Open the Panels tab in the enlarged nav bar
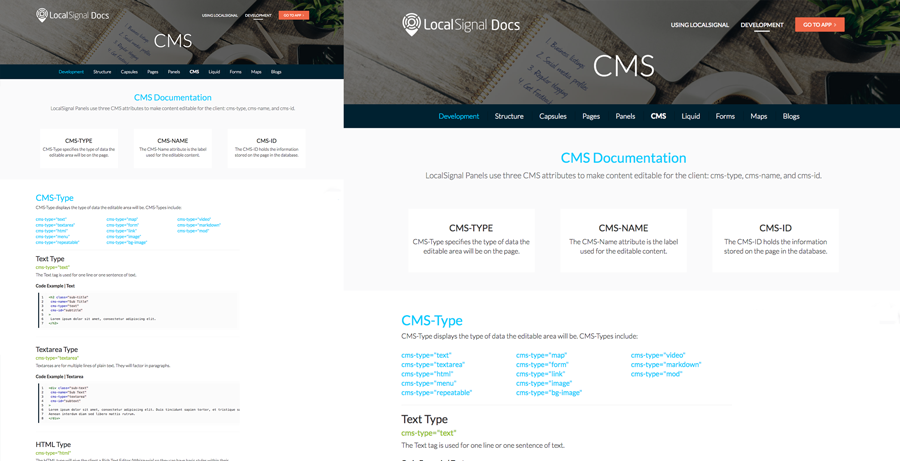This screenshot has height=461, width=900. coord(625,116)
